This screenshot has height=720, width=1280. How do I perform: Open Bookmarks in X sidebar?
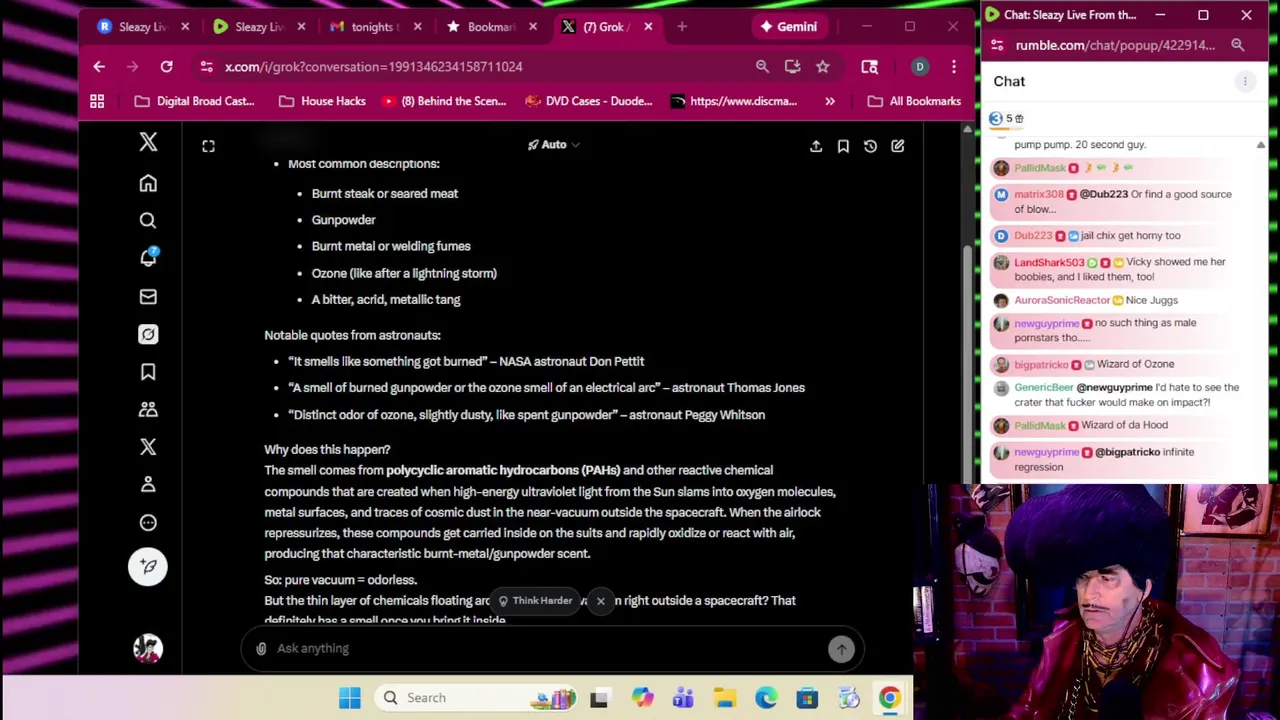[x=148, y=372]
